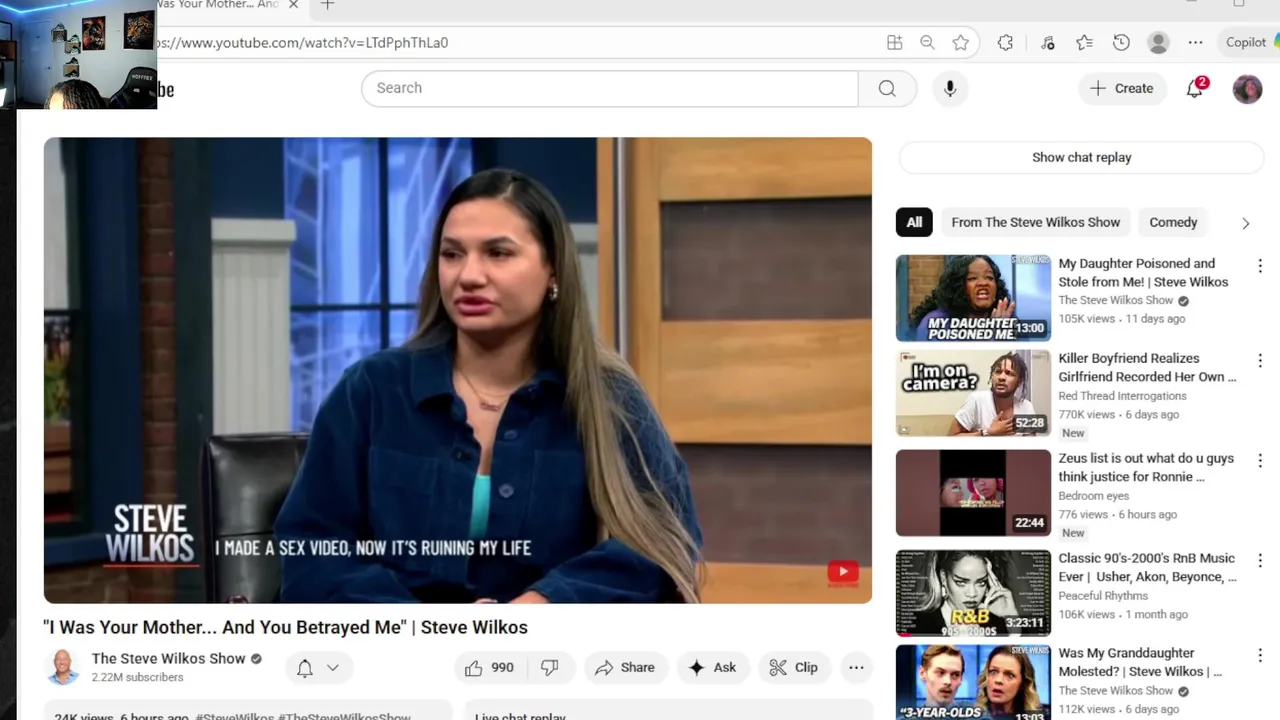Screen dimensions: 1280x720
Task: Select From The Steve Wilkos Show chip
Action: (x=1035, y=222)
